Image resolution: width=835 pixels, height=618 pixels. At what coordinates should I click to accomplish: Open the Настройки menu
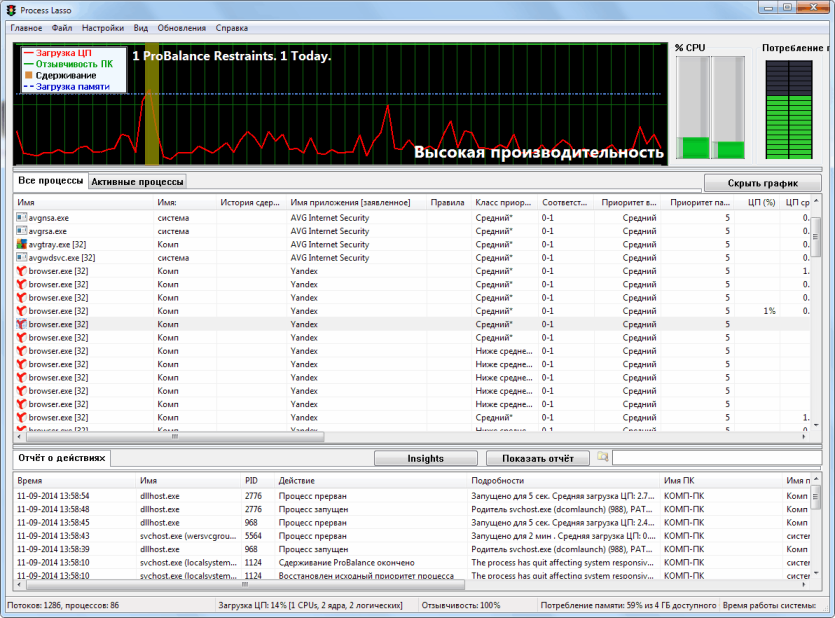[x=103, y=28]
